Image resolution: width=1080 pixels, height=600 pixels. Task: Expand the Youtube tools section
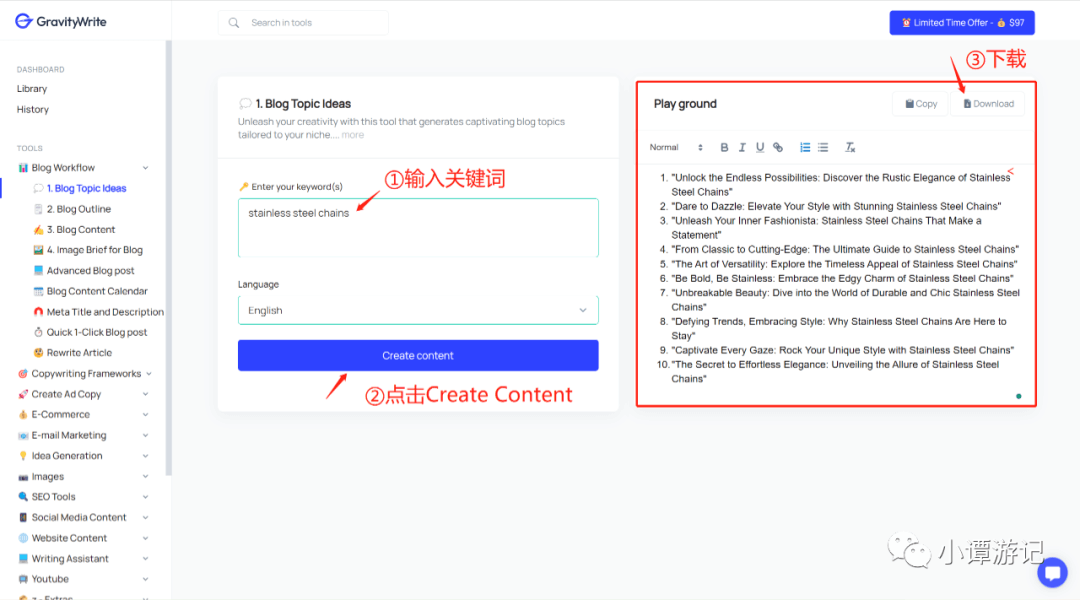pos(145,579)
